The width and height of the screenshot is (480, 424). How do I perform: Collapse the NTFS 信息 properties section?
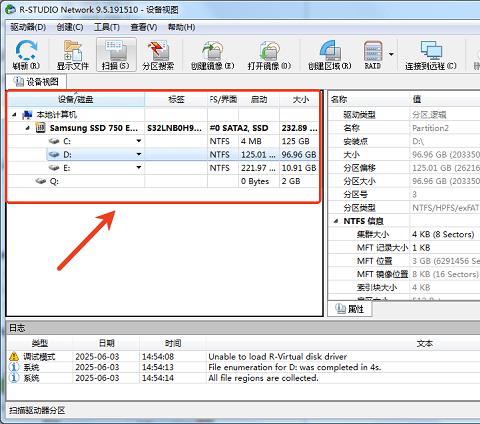point(337,221)
